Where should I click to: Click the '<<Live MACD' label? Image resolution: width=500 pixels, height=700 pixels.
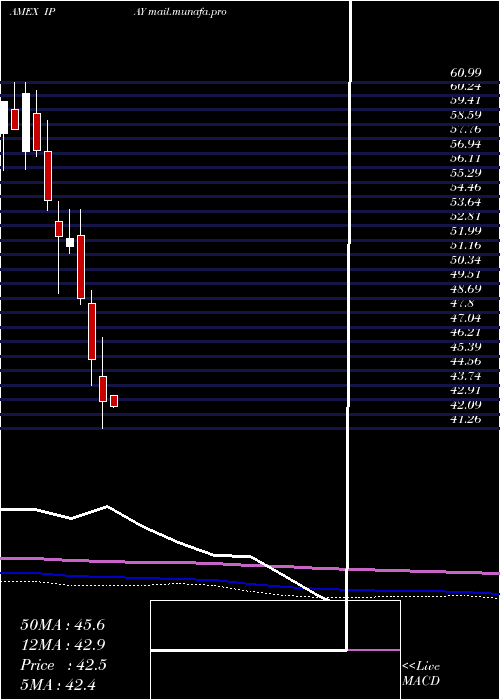pyautogui.click(x=421, y=674)
